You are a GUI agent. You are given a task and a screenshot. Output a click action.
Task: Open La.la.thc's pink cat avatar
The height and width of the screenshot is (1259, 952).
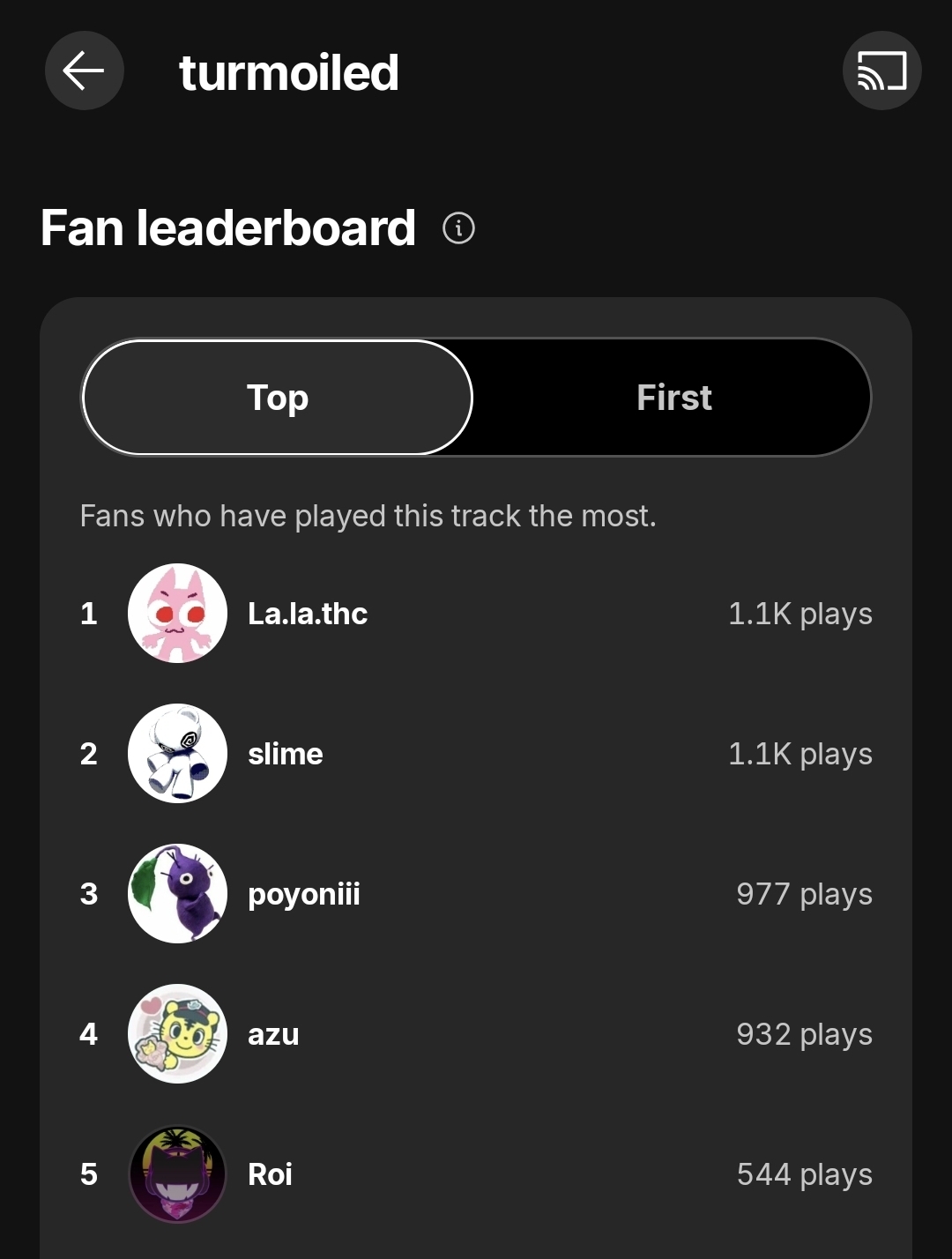[x=177, y=614]
